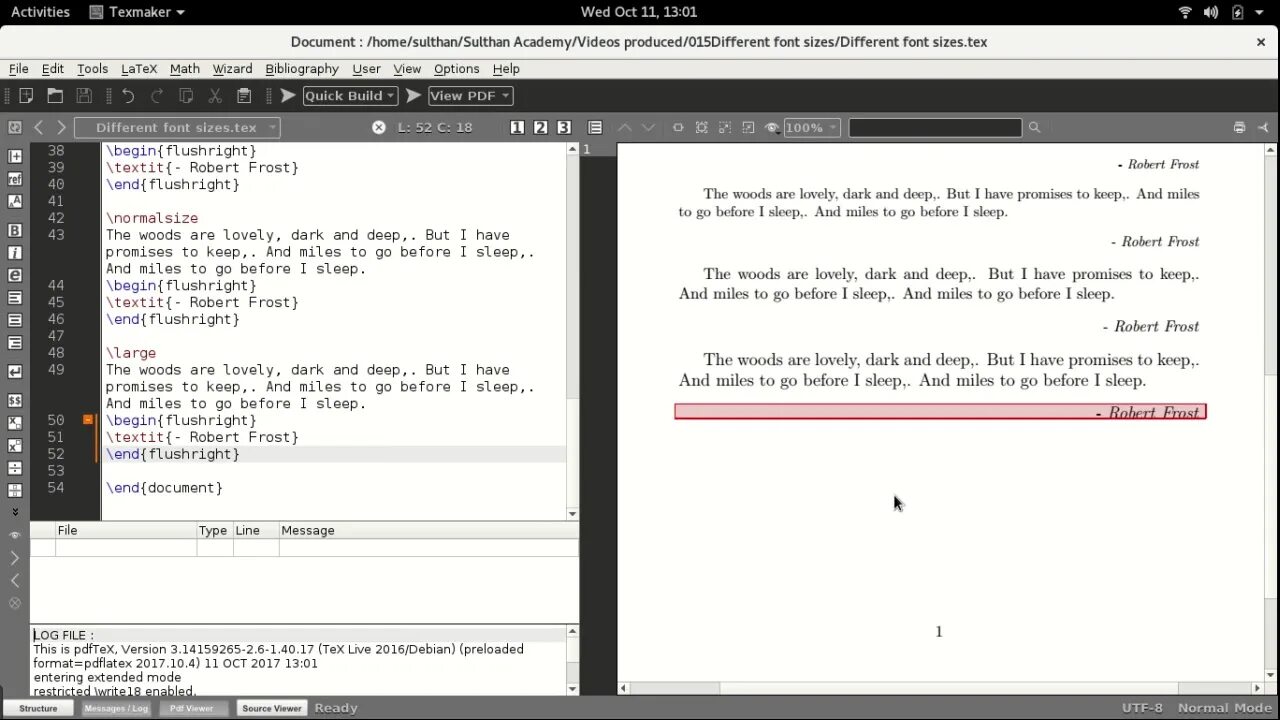The image size is (1280, 720).
Task: Open the clock 'Wed Oct 11, 13:01'
Action: 639,12
